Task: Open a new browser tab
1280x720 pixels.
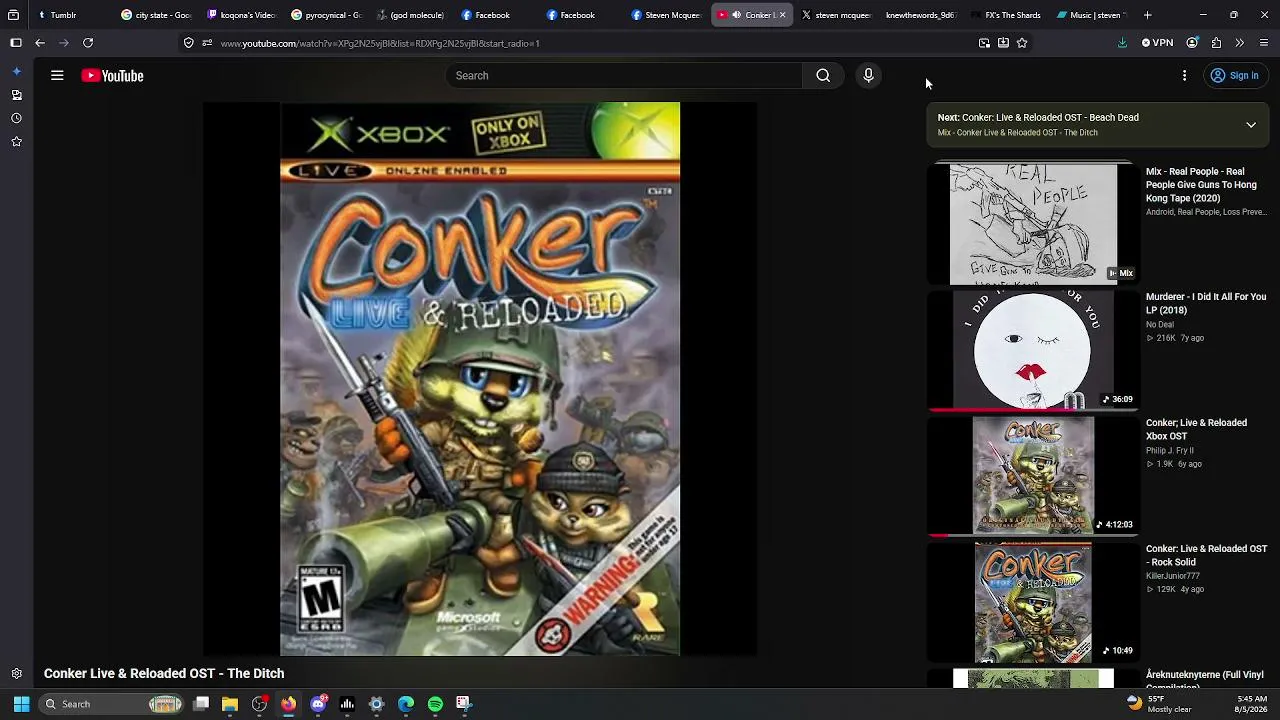Action: 1147,15
